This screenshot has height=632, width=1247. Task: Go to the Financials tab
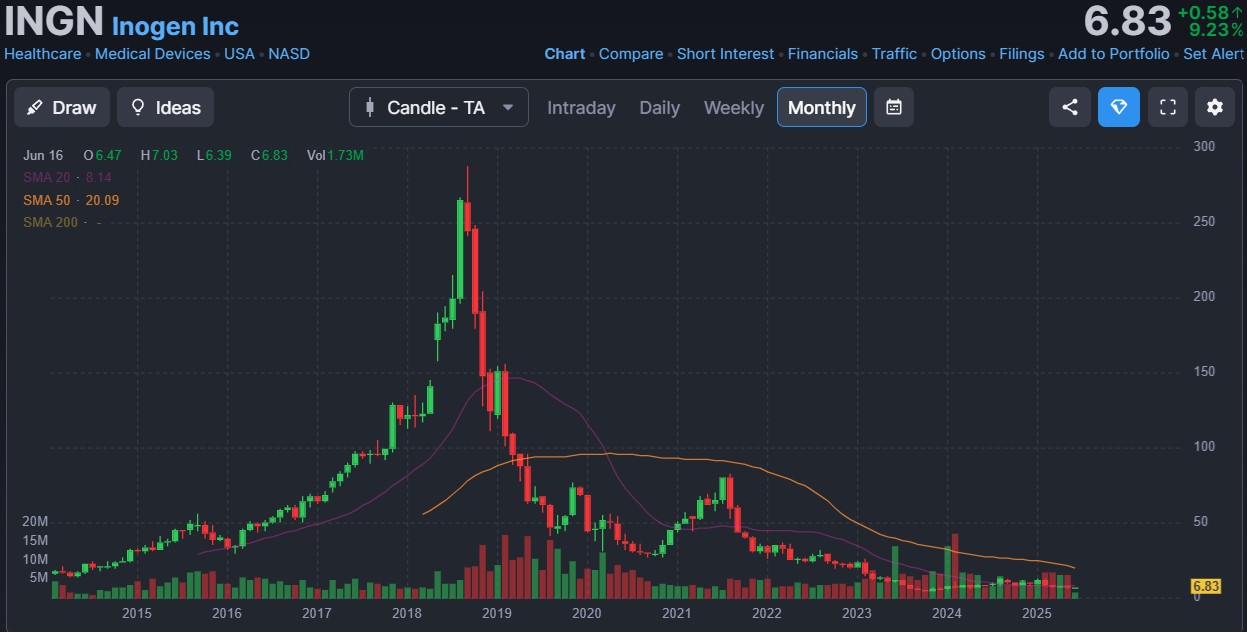(x=822, y=54)
